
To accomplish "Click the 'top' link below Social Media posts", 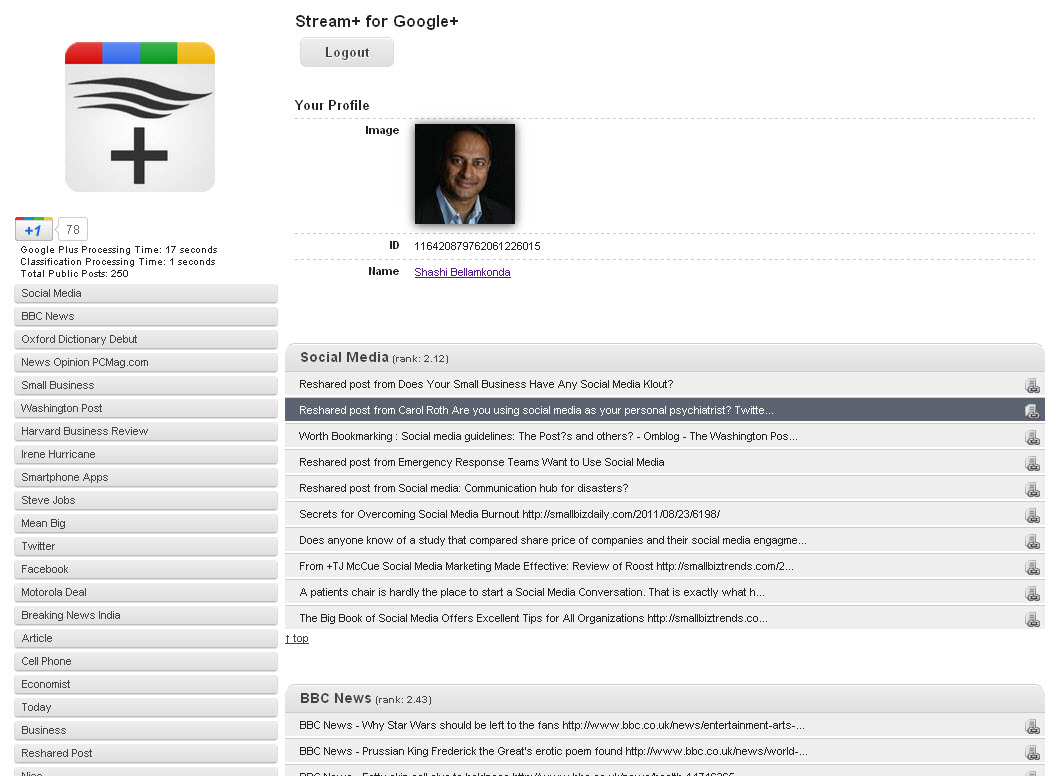I will tap(297, 638).
